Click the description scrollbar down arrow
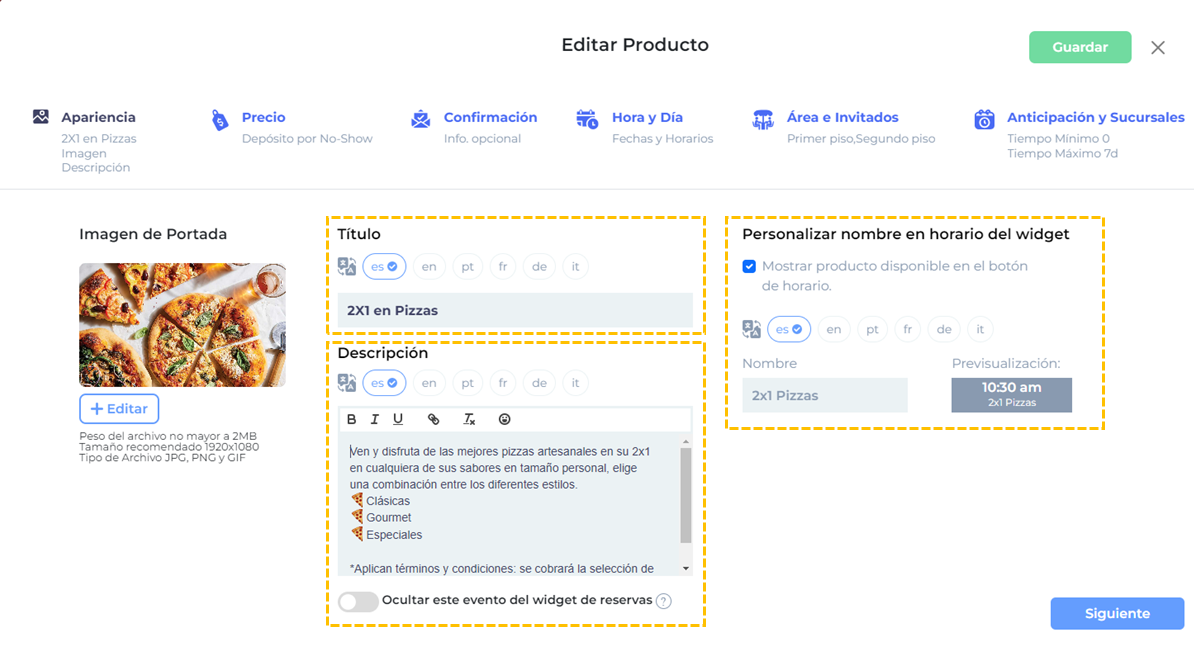 [686, 569]
